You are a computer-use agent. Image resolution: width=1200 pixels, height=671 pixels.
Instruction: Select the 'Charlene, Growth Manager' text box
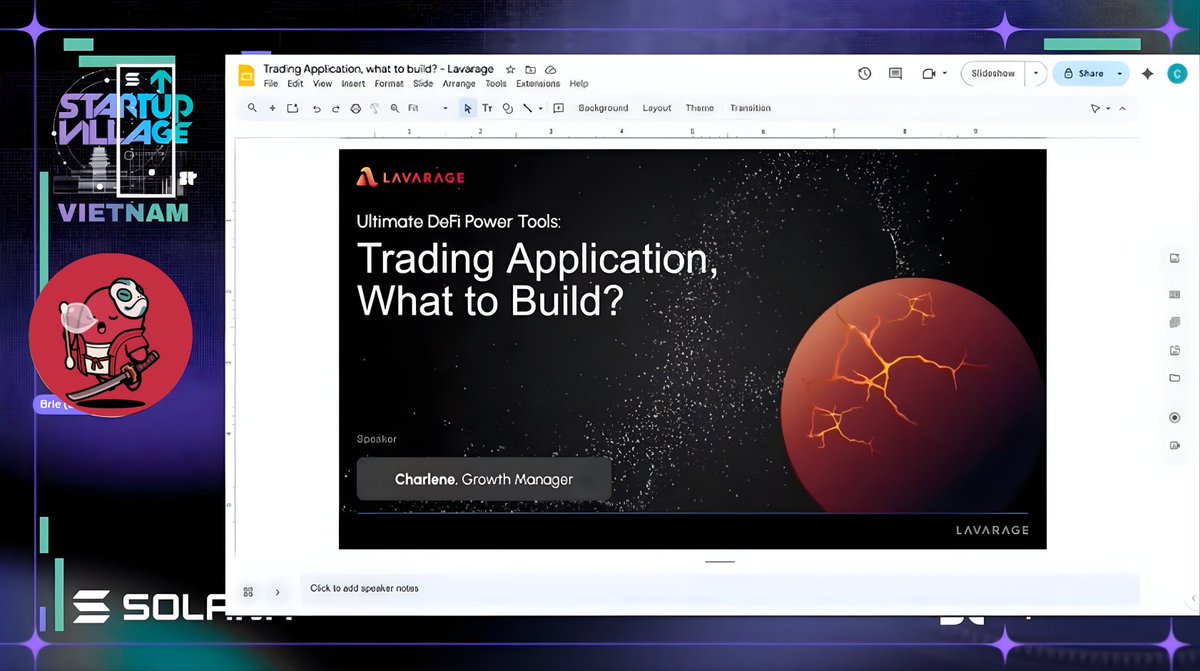484,479
